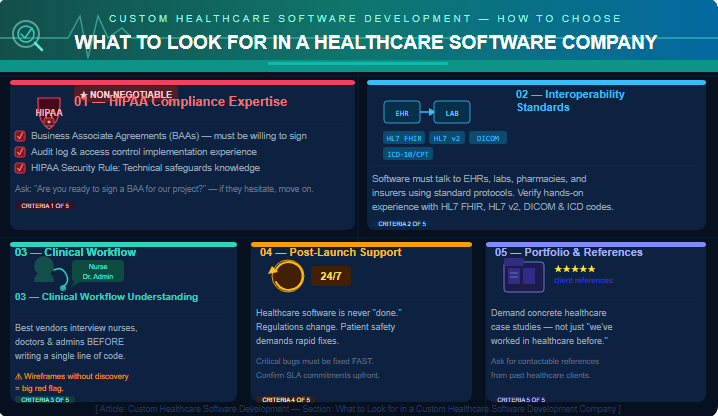Click the 'Demand concrete healthcare case studies' paragraph
The image size is (718, 416).
tap(551, 327)
